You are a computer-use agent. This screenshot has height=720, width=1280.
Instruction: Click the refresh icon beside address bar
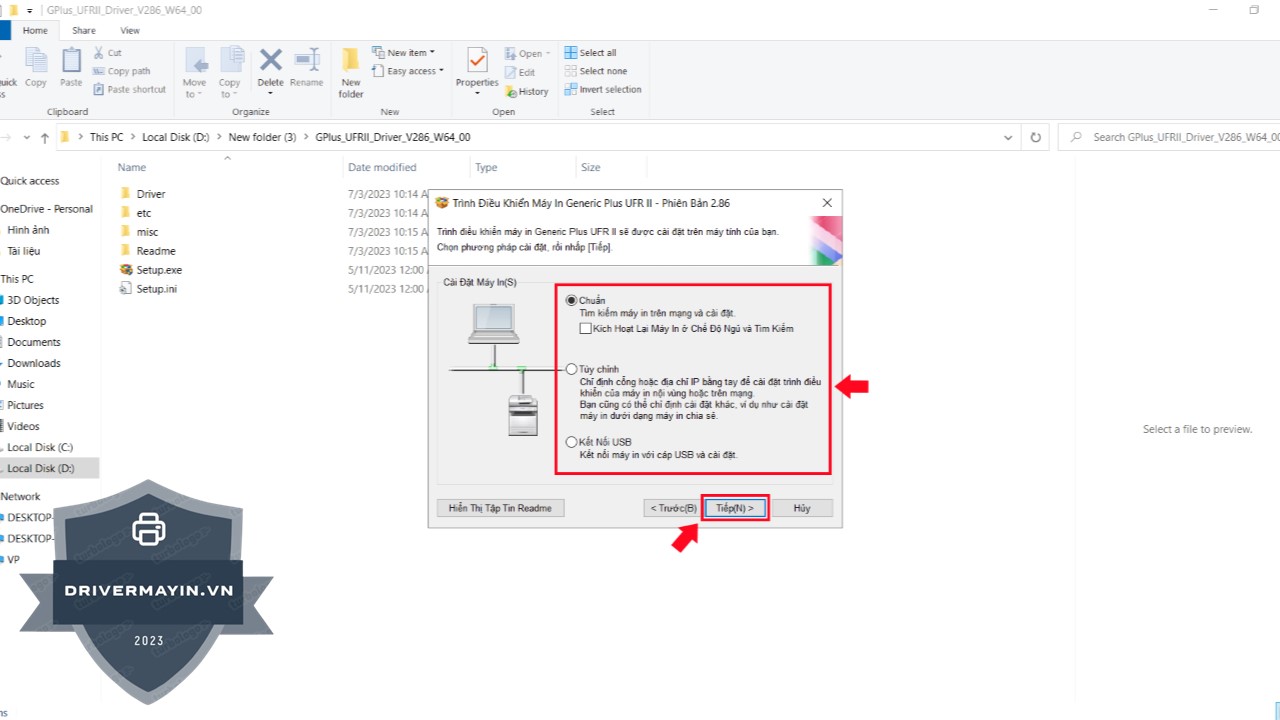coord(1036,137)
